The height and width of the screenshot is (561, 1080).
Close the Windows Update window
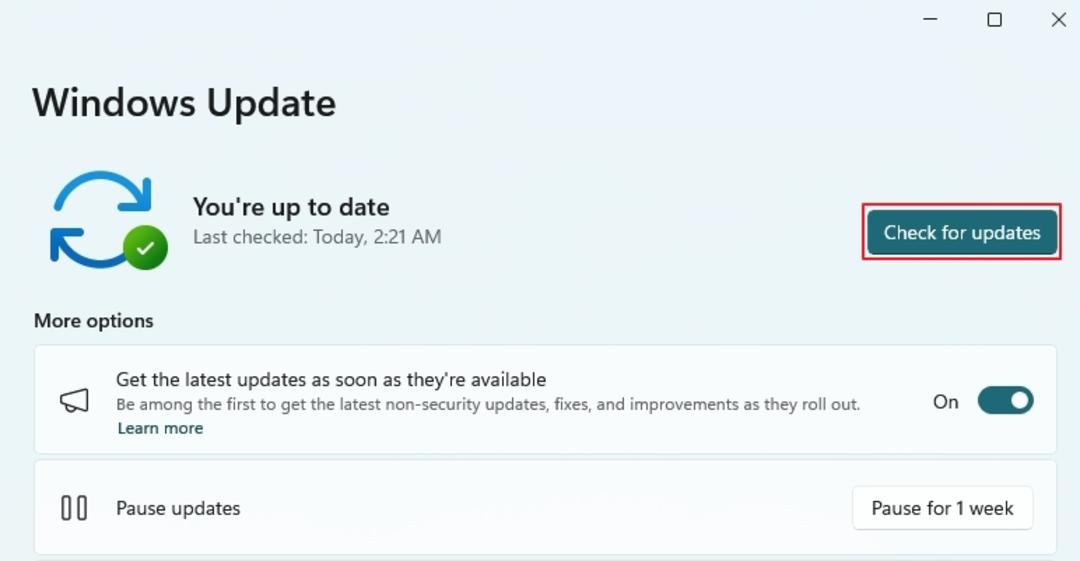(x=1059, y=19)
